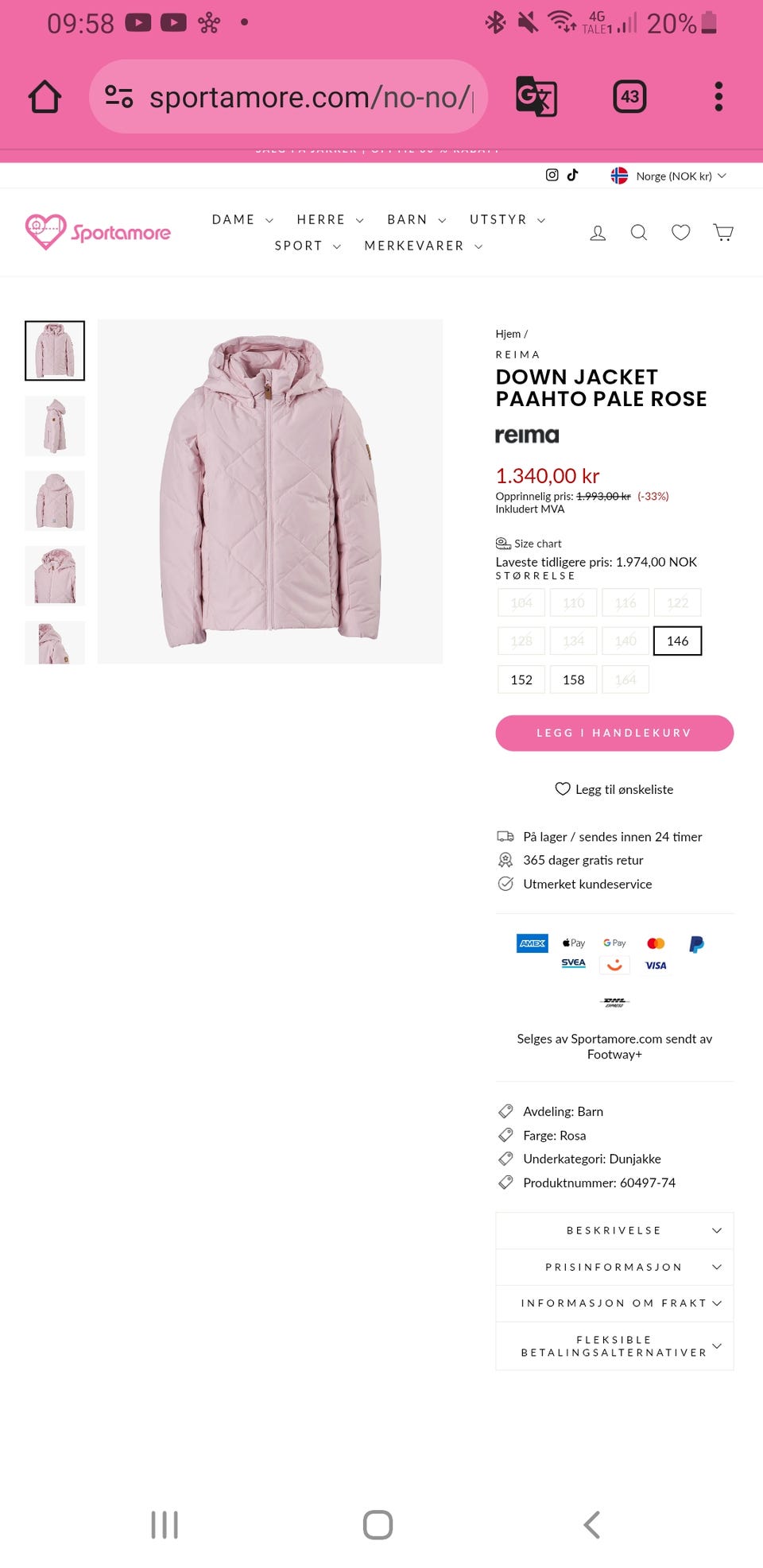Open the TikTok icon link
This screenshot has height=1568, width=763.
572,175
